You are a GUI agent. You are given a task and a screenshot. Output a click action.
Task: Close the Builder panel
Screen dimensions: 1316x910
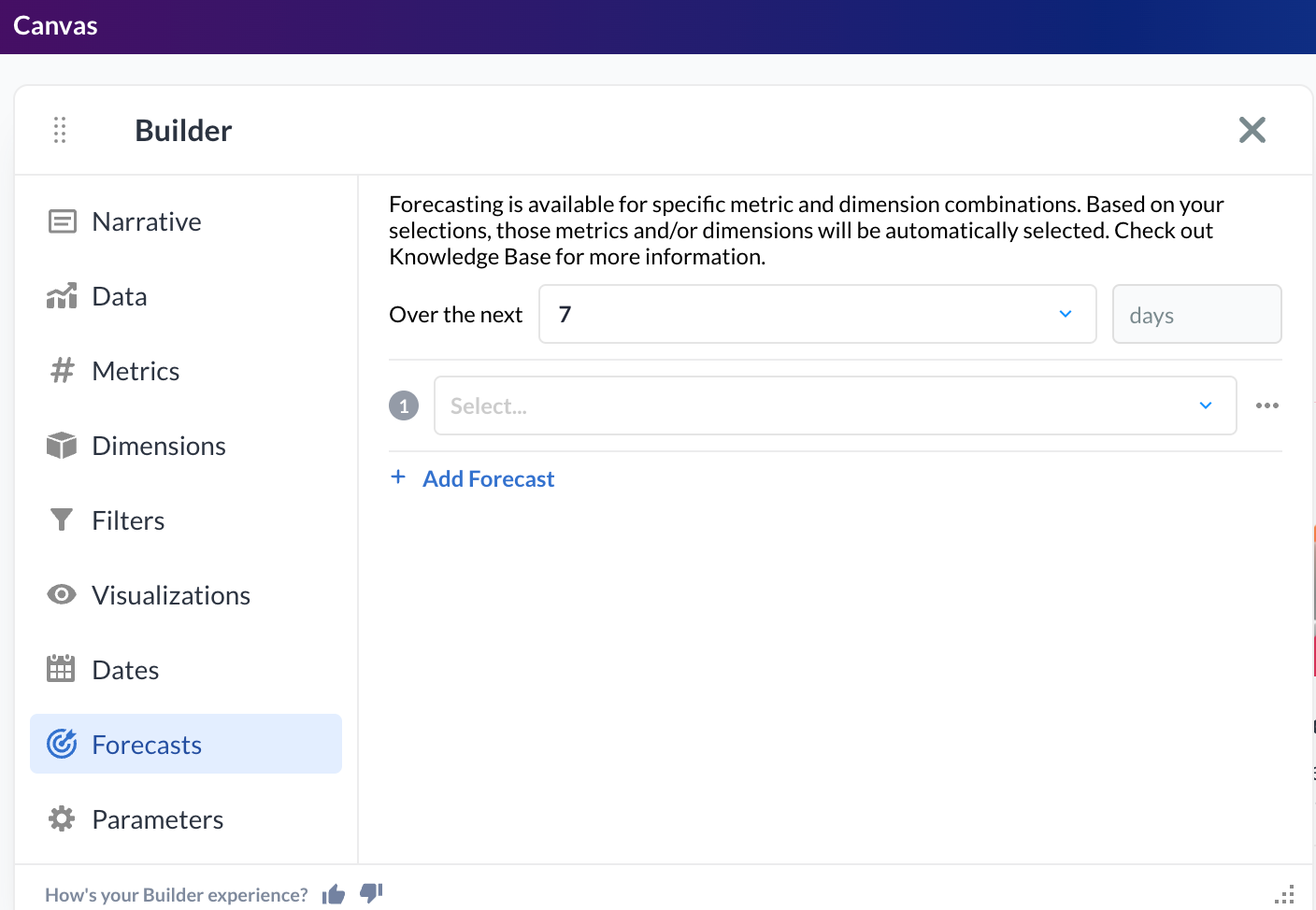[x=1252, y=130]
